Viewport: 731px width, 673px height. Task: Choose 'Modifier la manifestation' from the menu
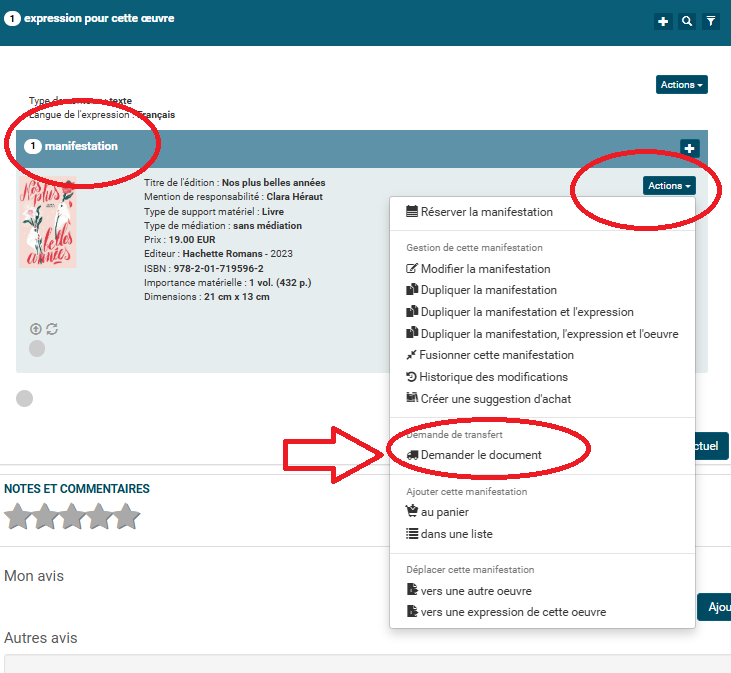(x=485, y=269)
